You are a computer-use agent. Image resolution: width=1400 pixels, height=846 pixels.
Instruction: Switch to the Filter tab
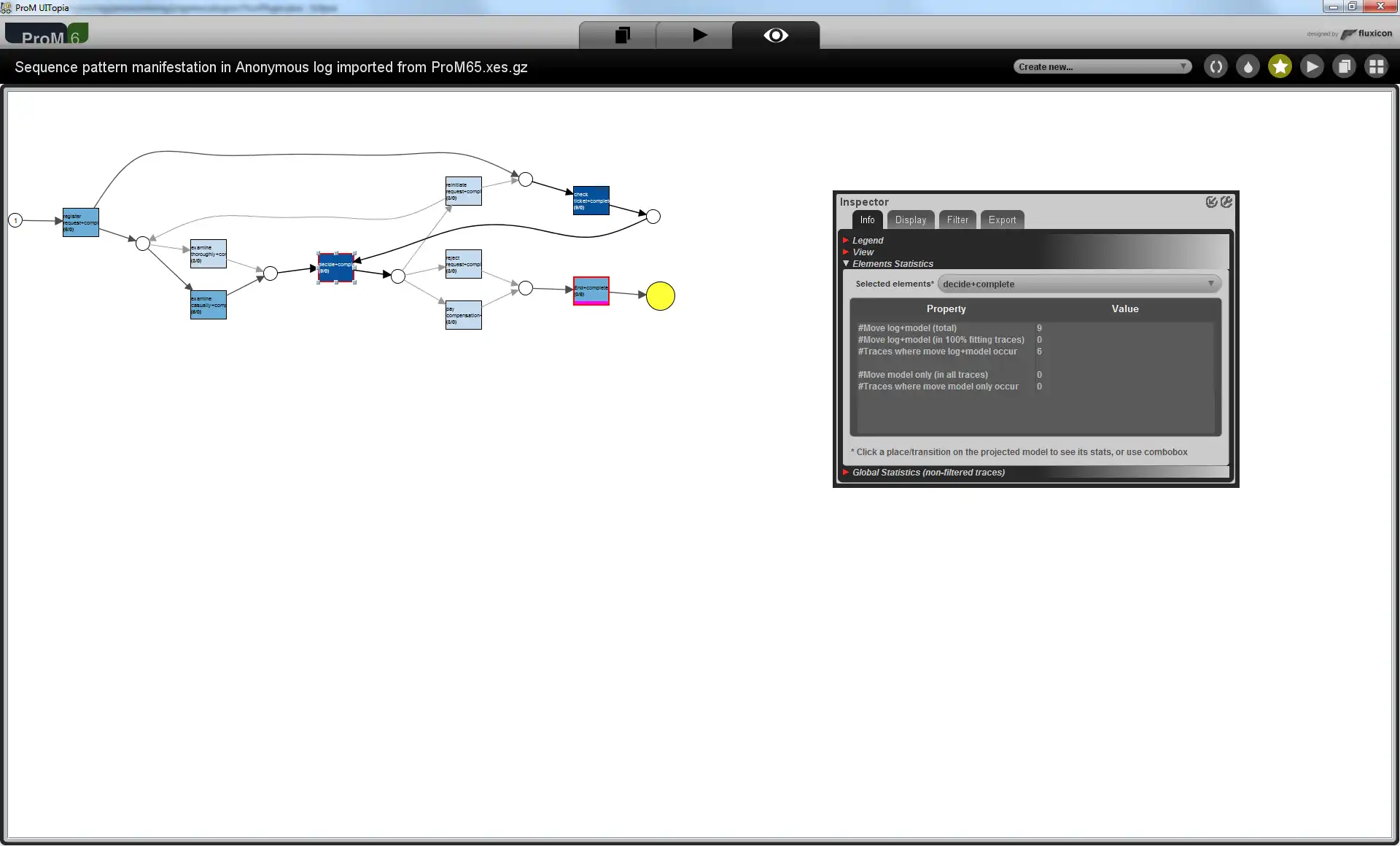957,219
